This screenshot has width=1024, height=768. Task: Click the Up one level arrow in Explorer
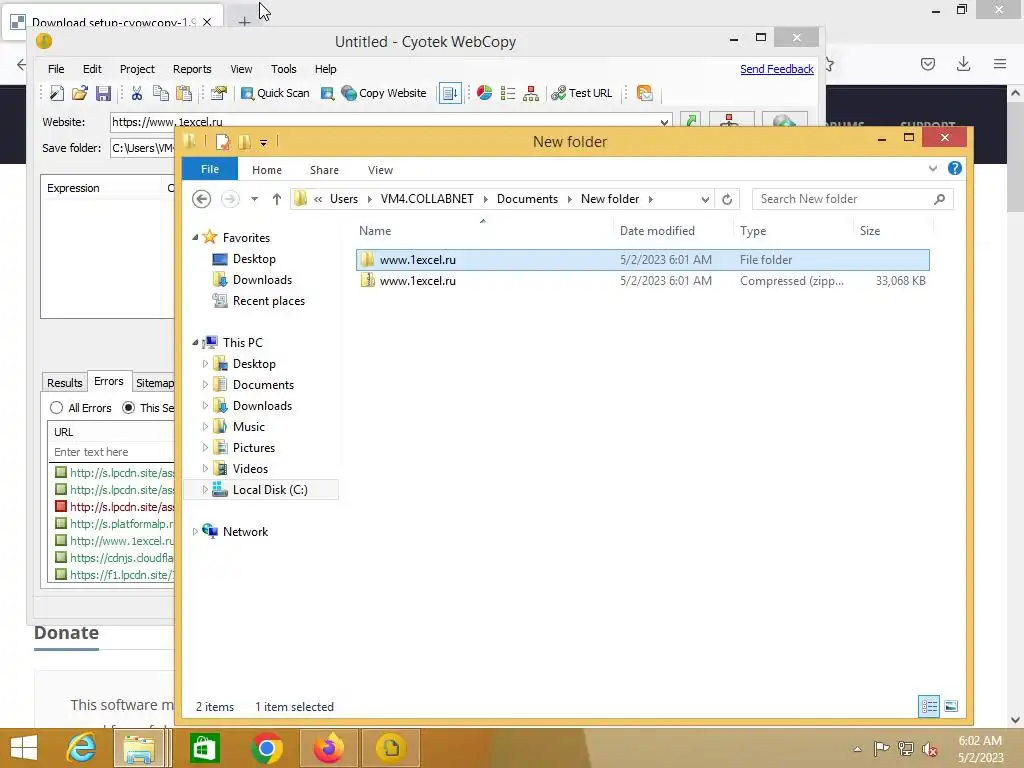(x=277, y=199)
